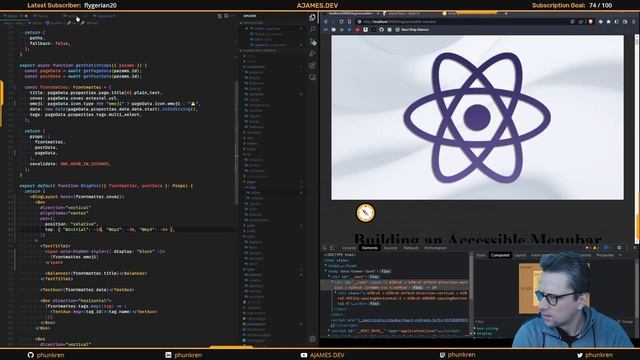Switch to the DevTools Console tab
Image resolution: width=640 pixels, height=360 pixels.
click(x=349, y=248)
